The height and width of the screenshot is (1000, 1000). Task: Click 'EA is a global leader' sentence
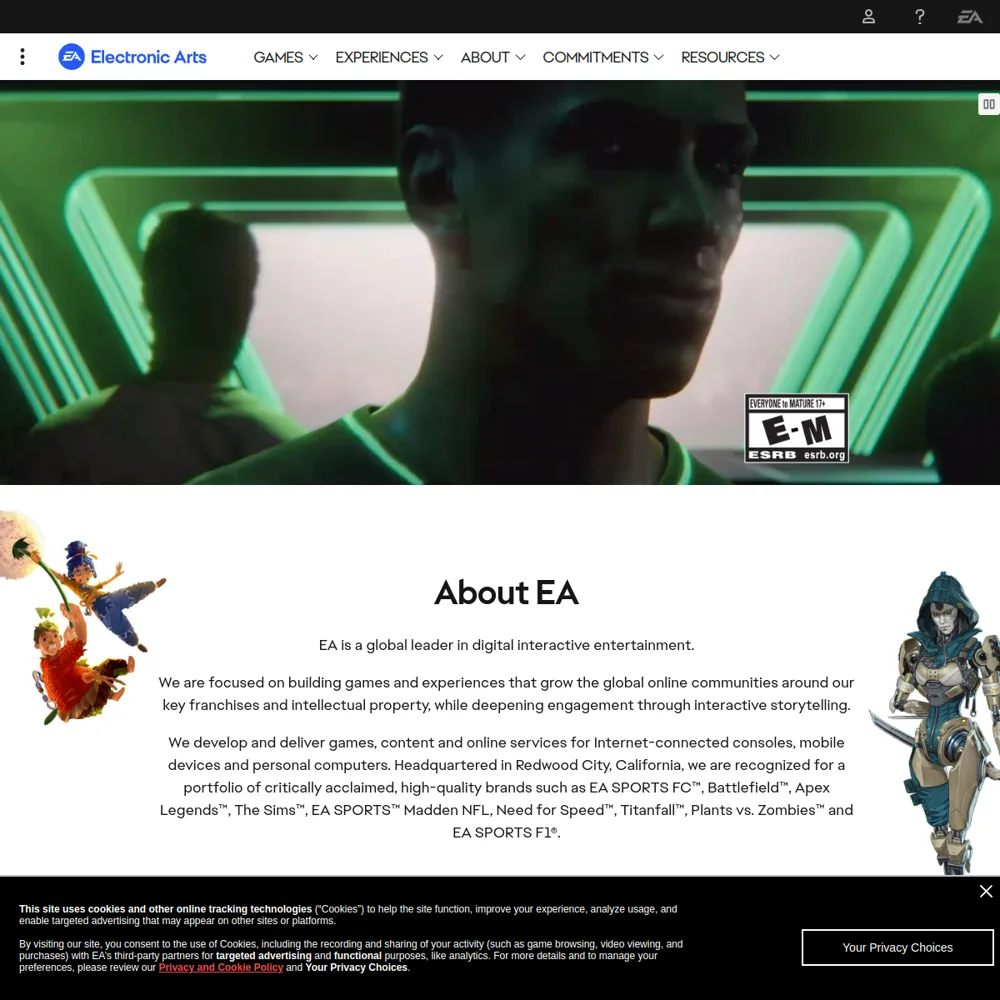[x=506, y=645]
